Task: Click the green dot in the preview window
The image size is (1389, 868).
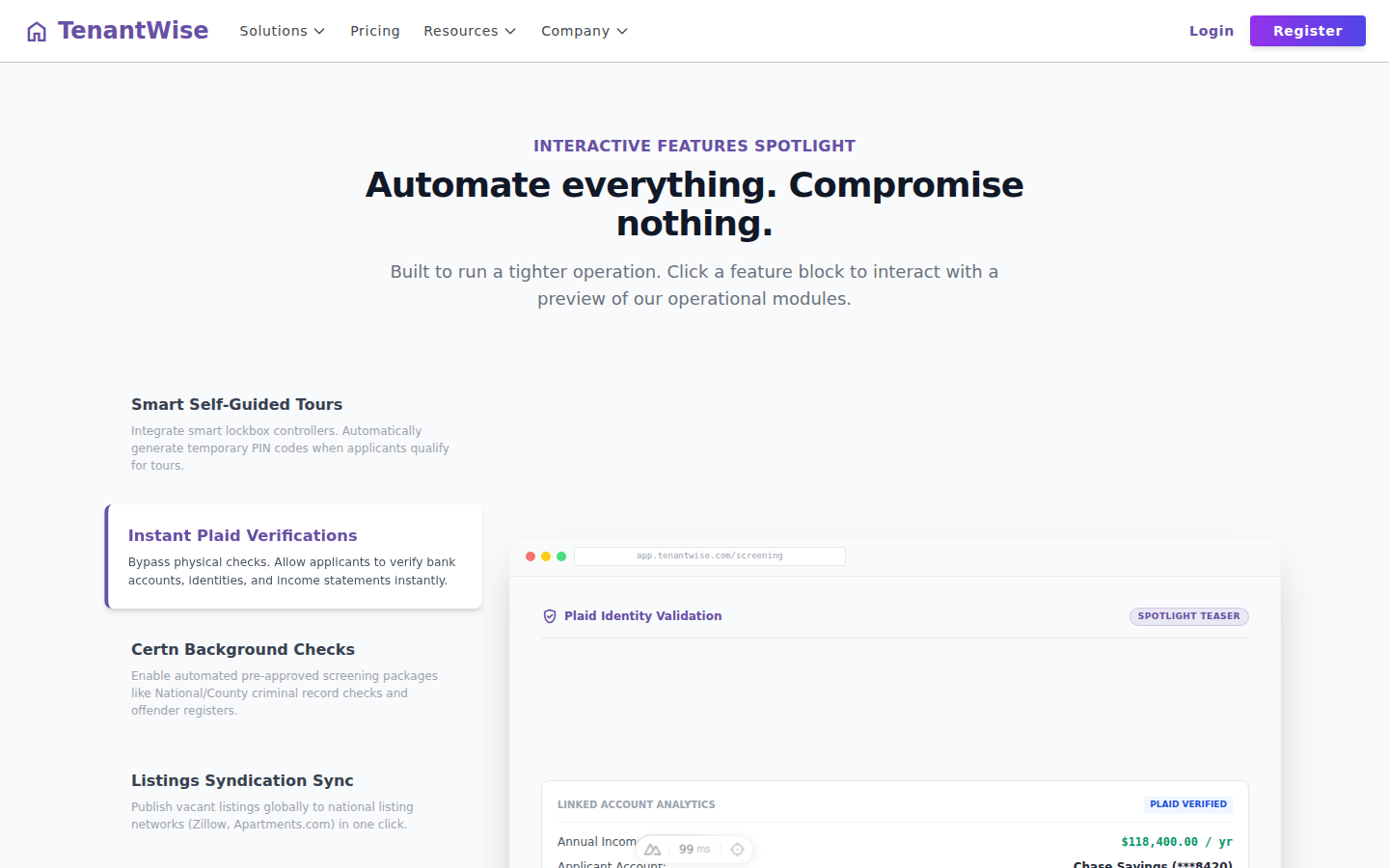Action: [x=561, y=556]
